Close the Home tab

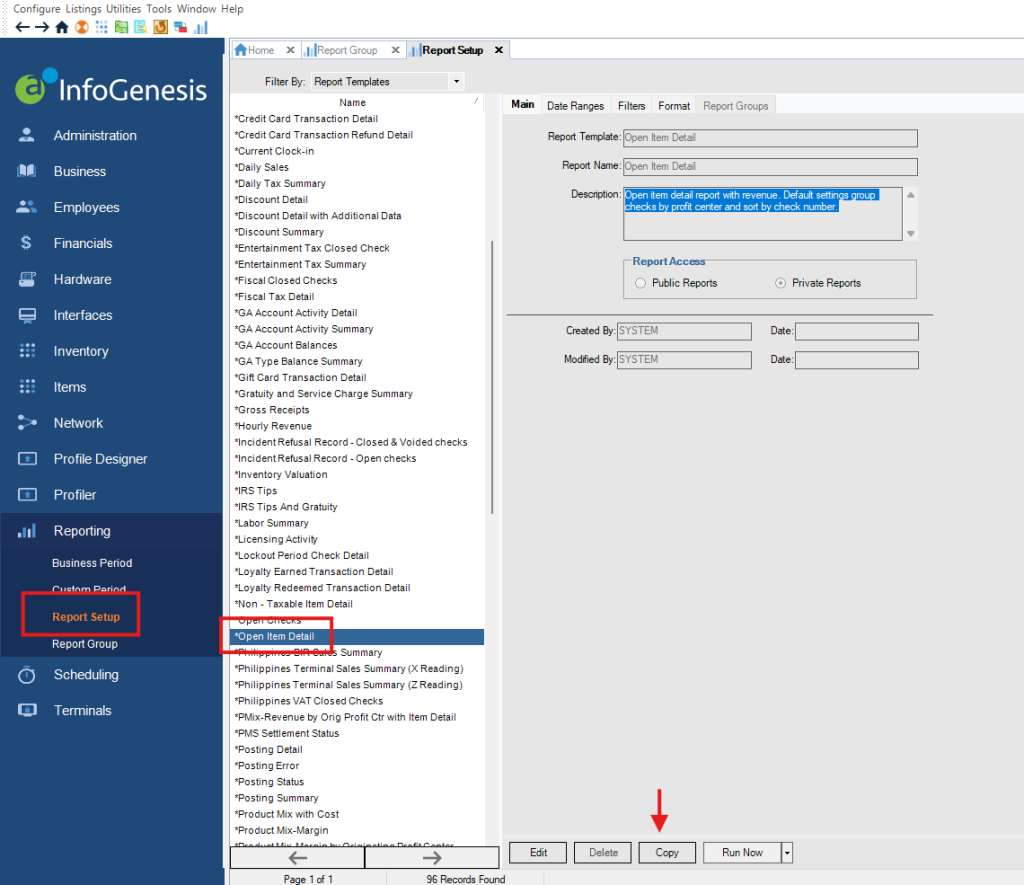pos(291,50)
